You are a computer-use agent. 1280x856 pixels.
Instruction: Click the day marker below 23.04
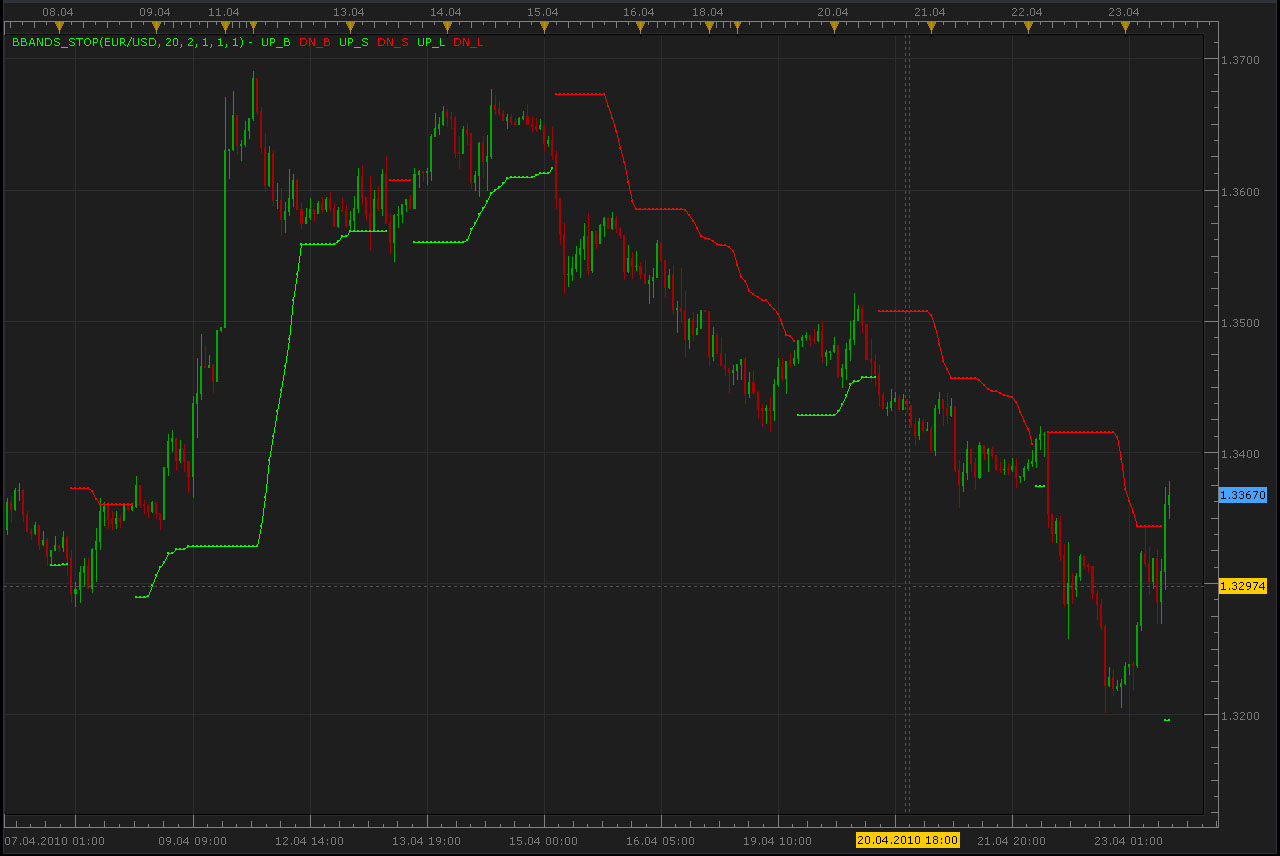click(x=1125, y=26)
